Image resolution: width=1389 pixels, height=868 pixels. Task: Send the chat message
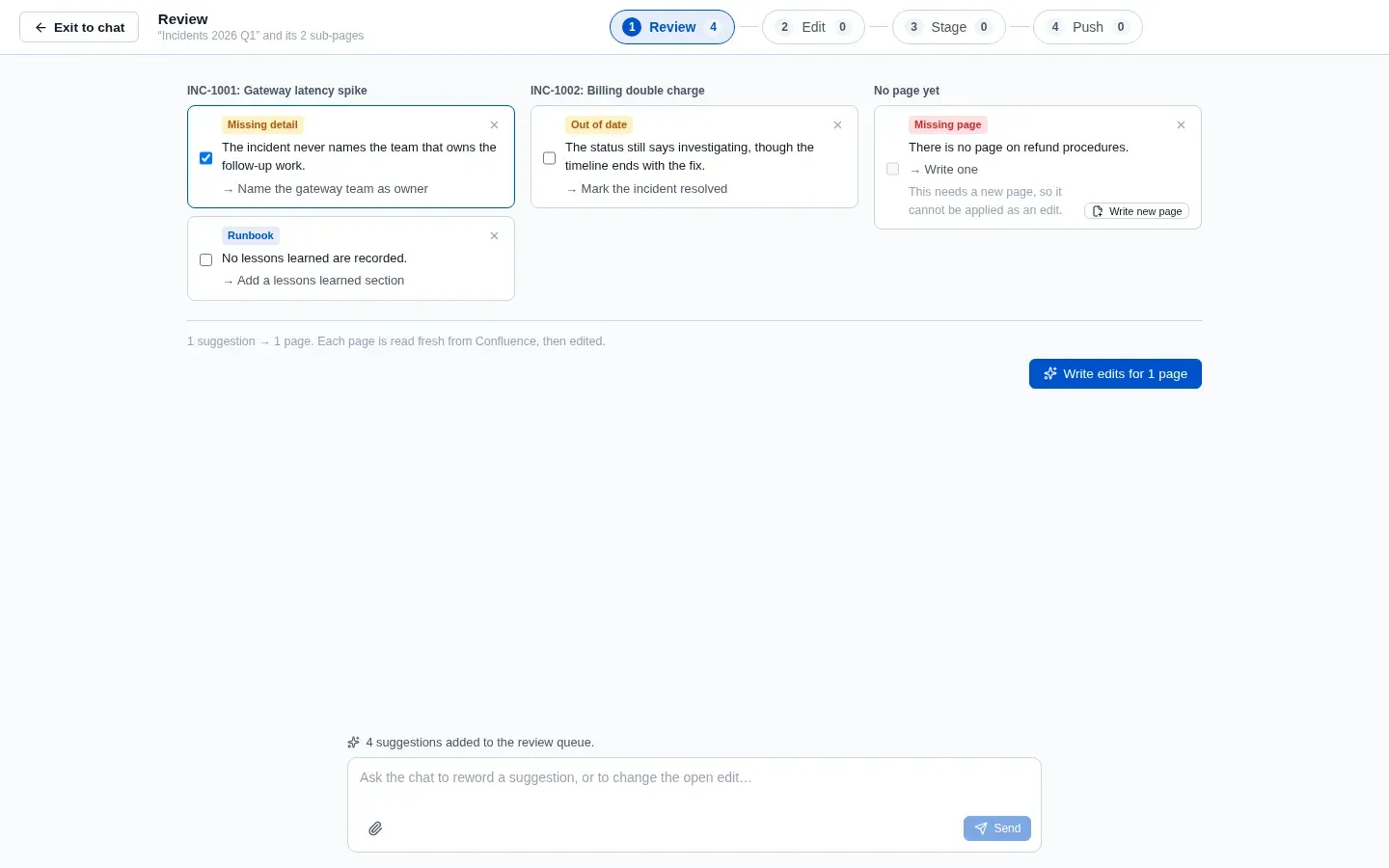coord(996,828)
